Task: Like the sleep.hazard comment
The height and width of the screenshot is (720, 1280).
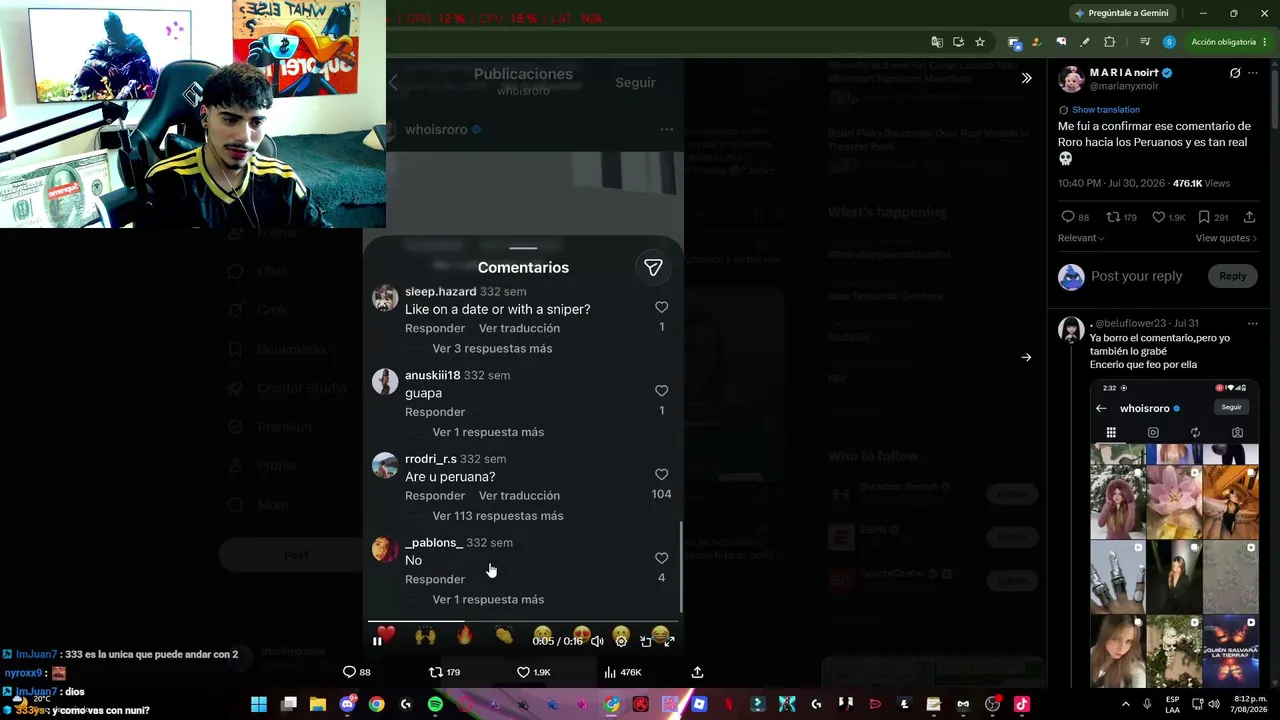Action: tap(661, 308)
